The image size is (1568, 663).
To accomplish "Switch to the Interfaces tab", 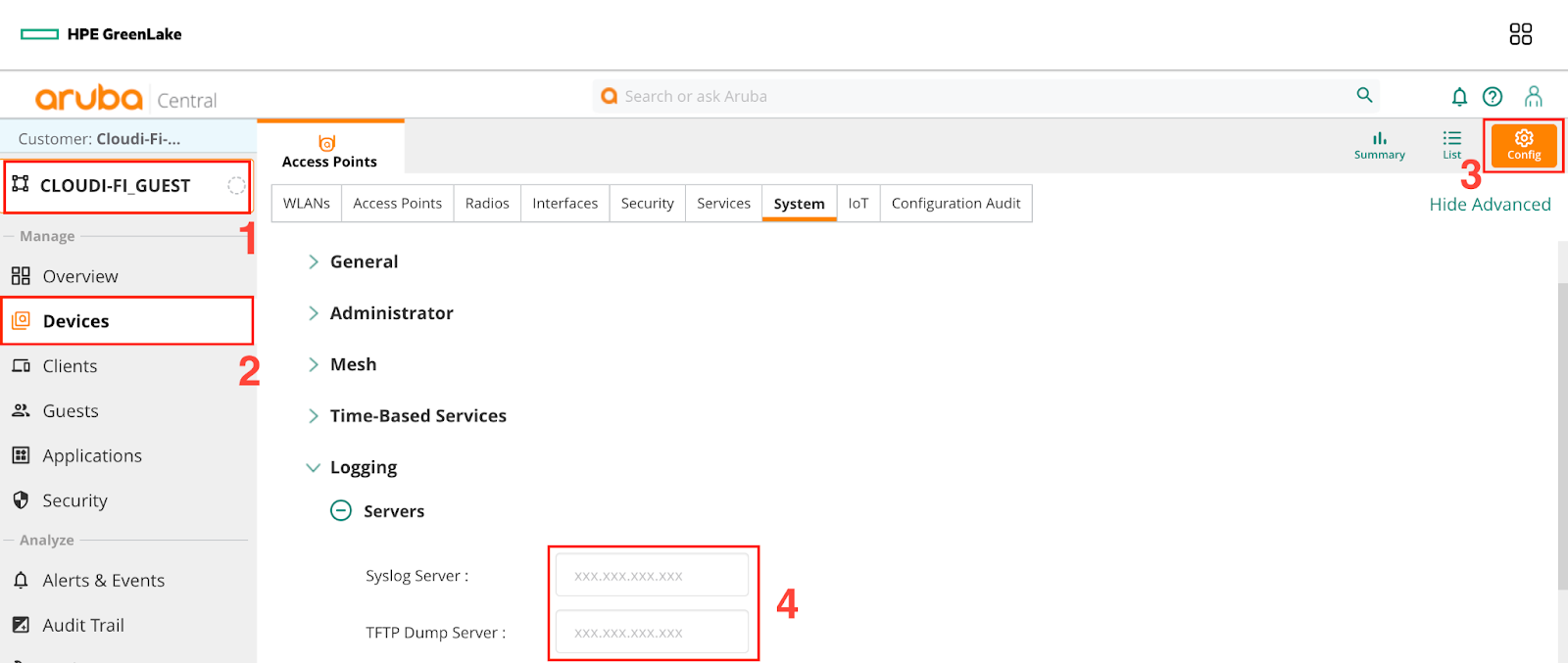I will [565, 204].
